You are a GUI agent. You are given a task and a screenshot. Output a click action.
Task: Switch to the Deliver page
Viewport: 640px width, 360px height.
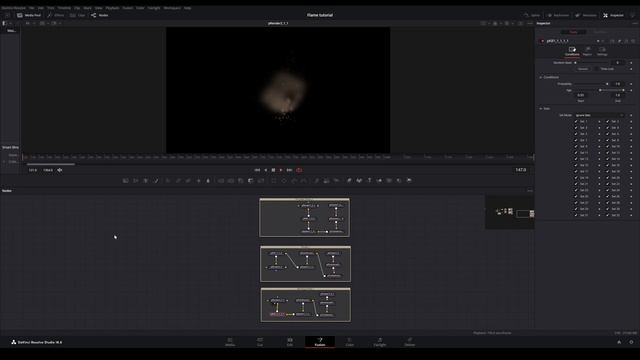pyautogui.click(x=409, y=342)
